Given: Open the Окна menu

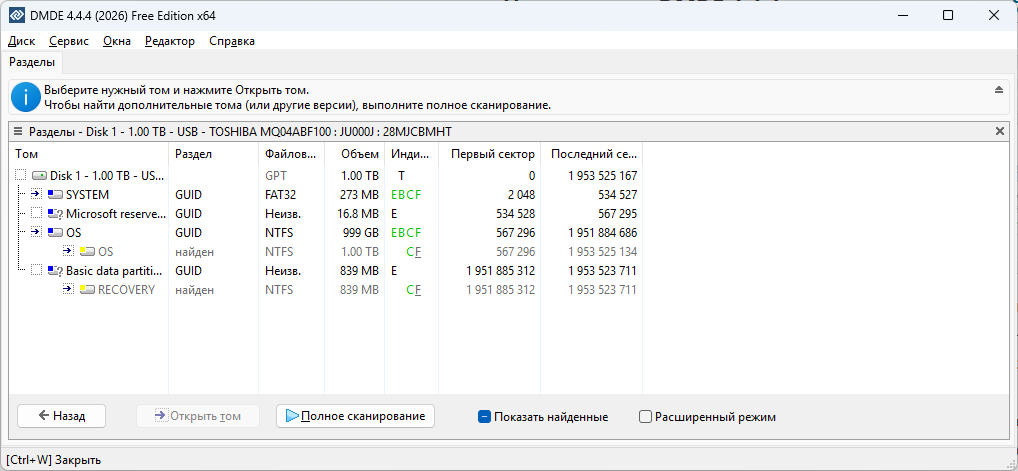Looking at the screenshot, I should click(x=117, y=41).
